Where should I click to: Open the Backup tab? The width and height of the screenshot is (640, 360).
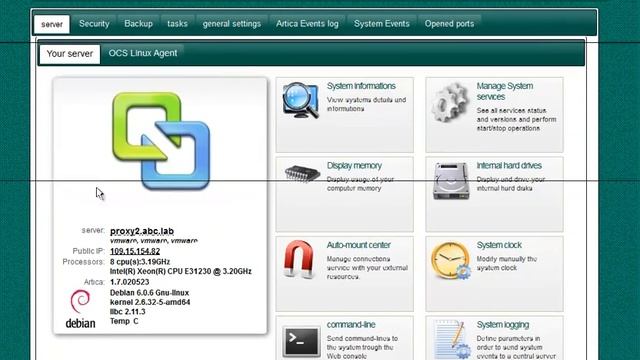point(138,24)
